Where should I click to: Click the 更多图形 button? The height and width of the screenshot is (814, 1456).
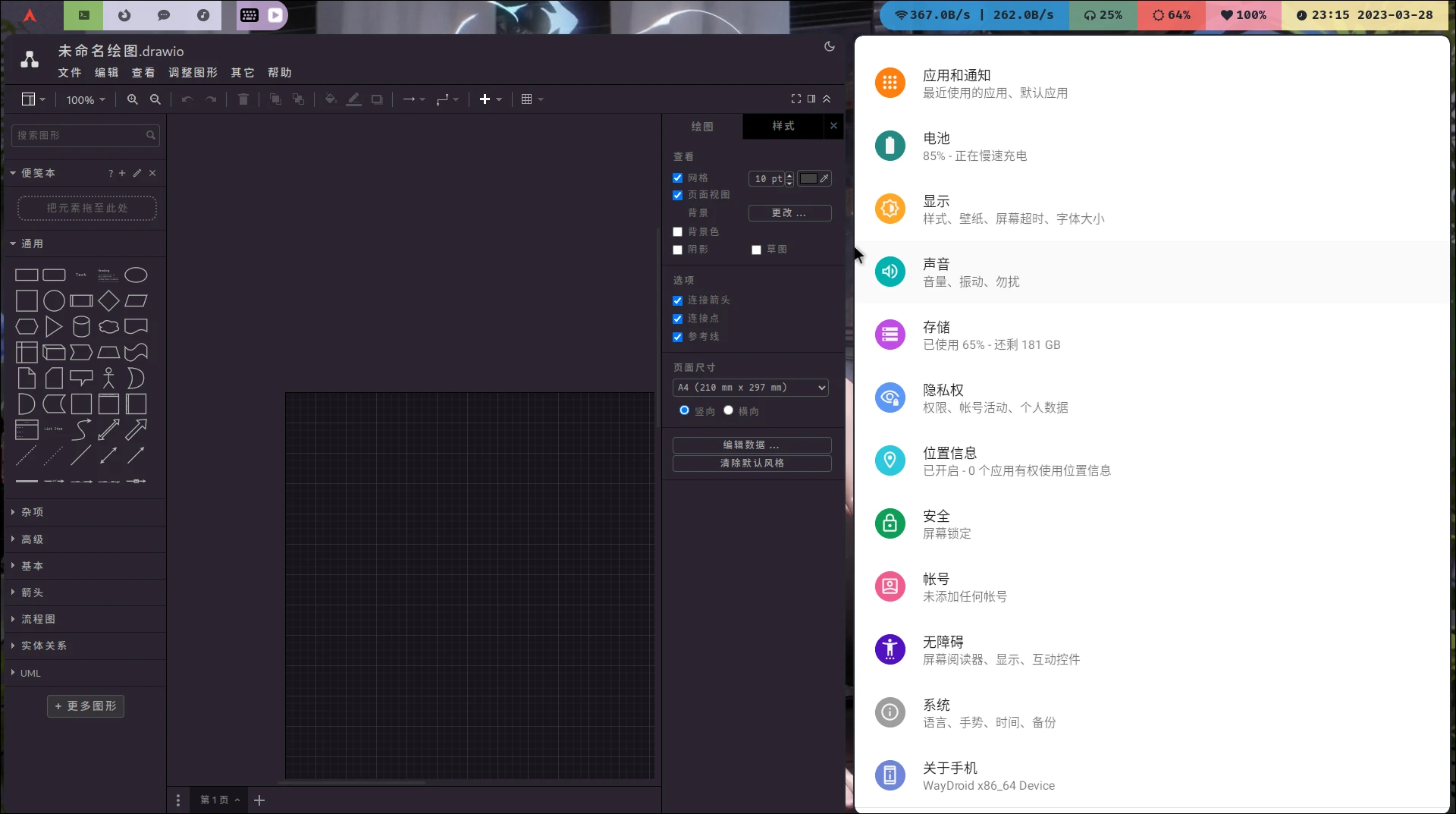(x=85, y=706)
